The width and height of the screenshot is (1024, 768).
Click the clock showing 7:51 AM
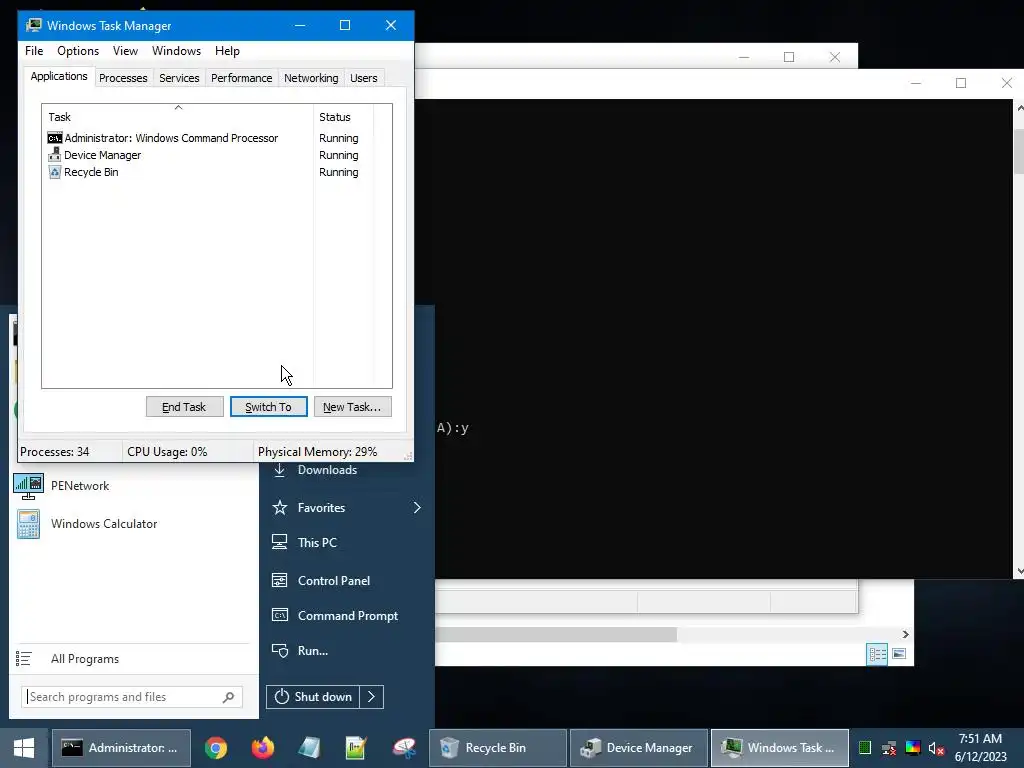pyautogui.click(x=980, y=739)
